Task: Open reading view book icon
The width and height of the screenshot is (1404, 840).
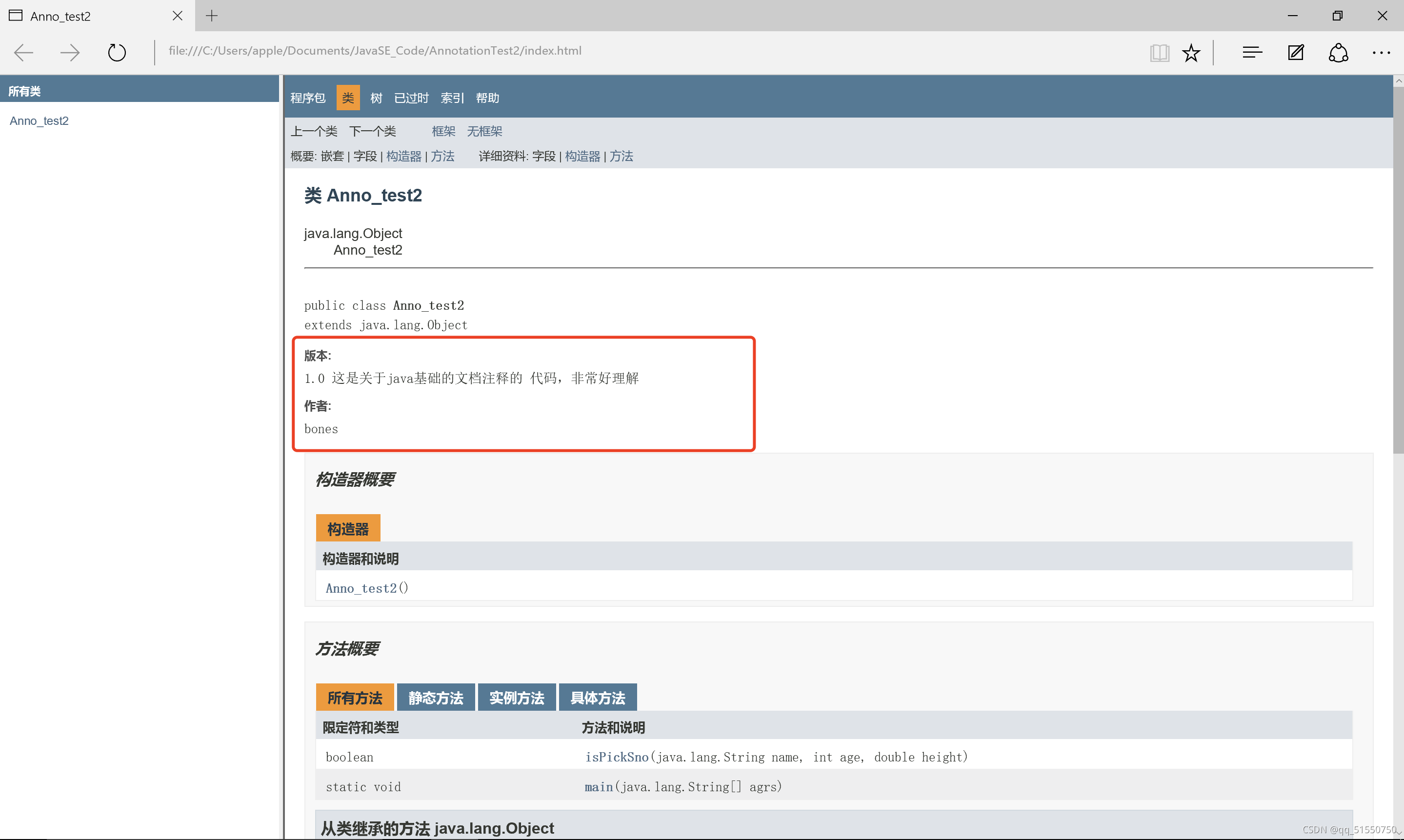Action: coord(1159,53)
